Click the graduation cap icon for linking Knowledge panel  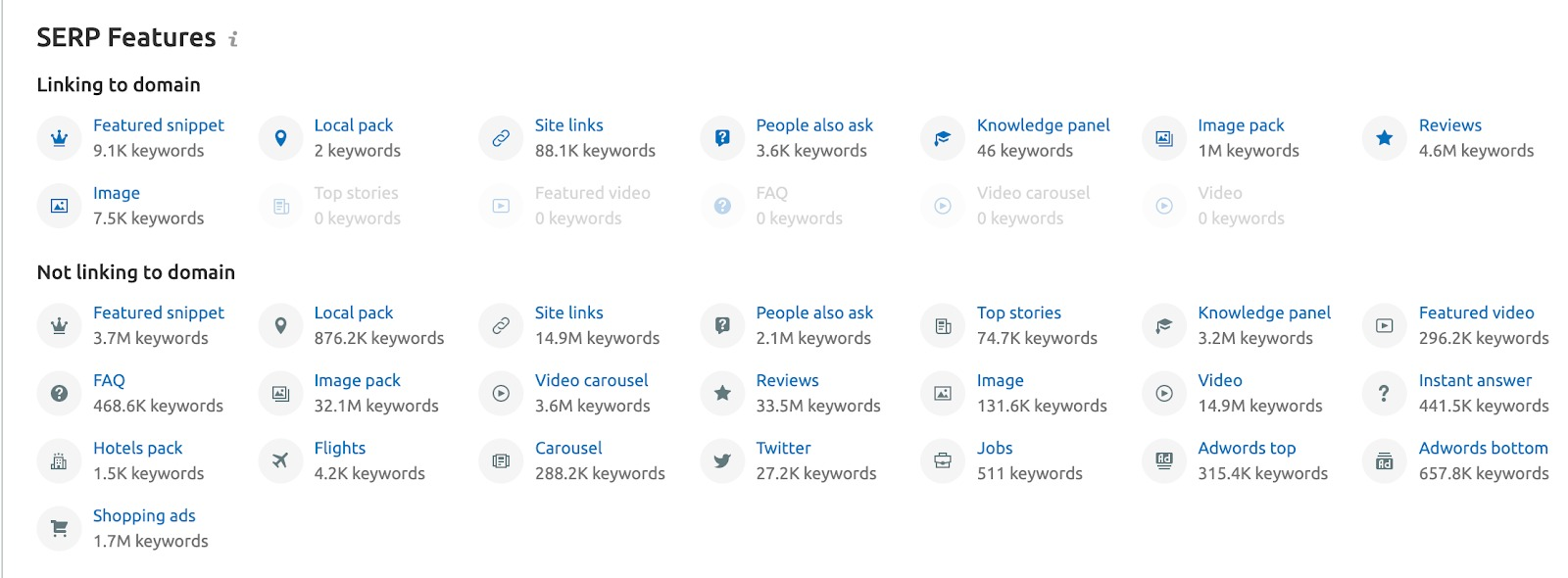click(943, 138)
